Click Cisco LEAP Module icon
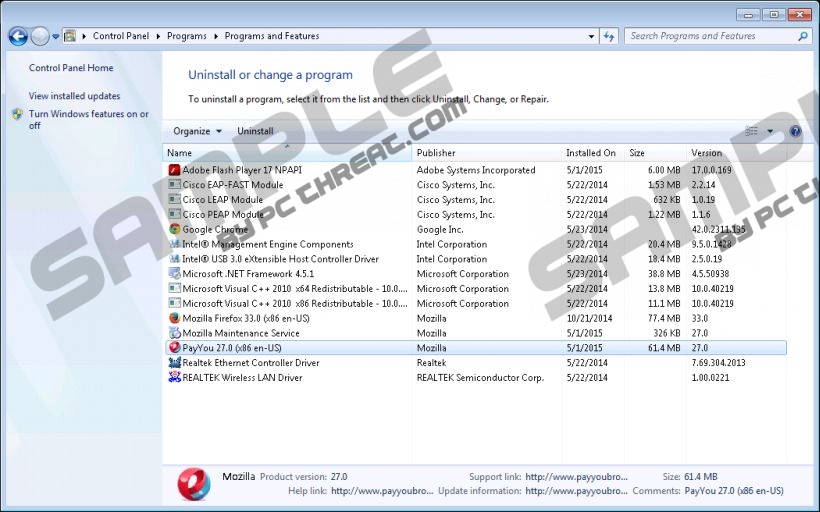The width and height of the screenshot is (820, 512). click(x=174, y=199)
